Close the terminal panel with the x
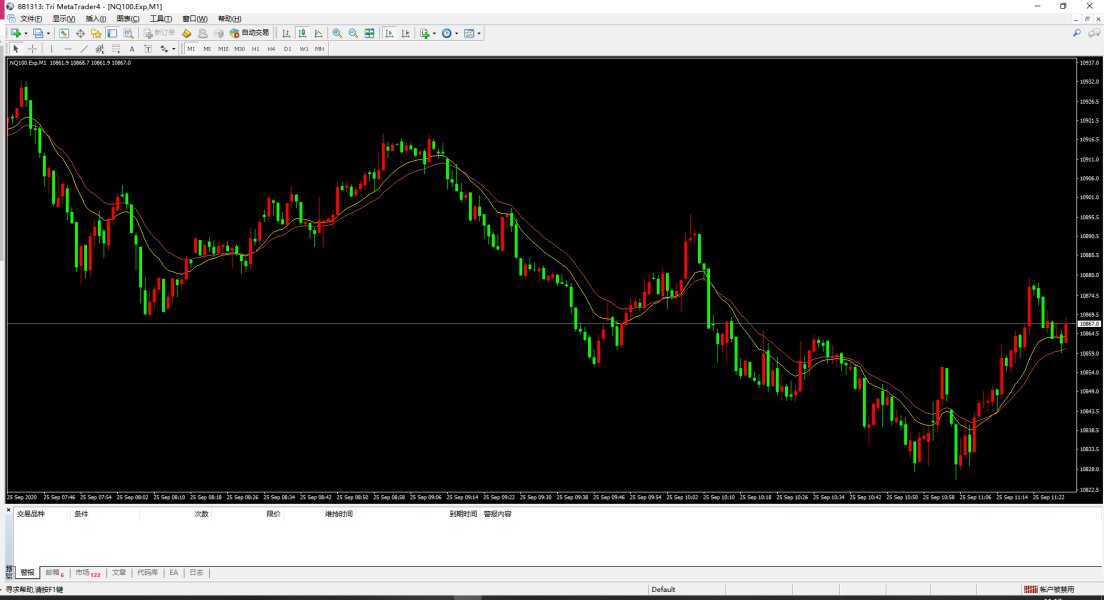1104x600 pixels. pyautogui.click(x=8, y=510)
